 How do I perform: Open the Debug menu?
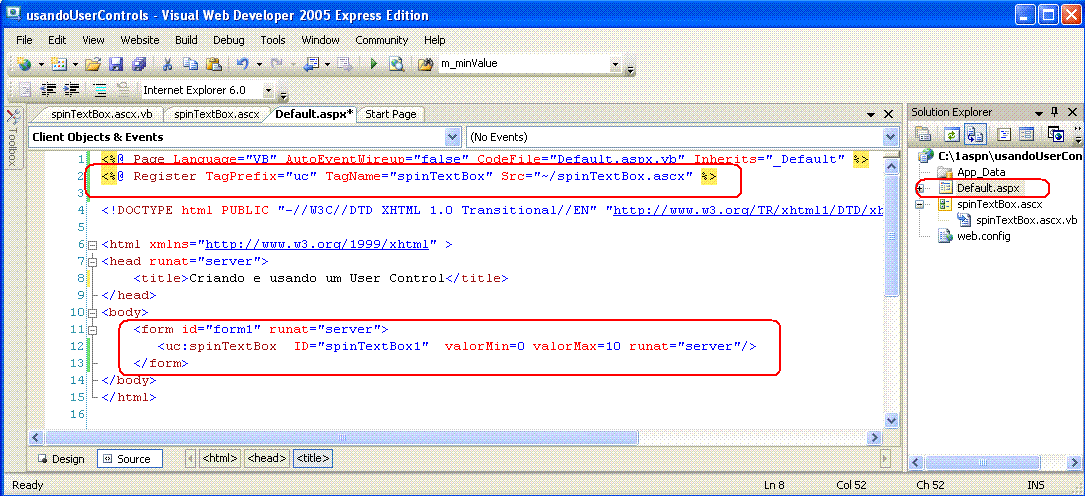click(x=228, y=40)
